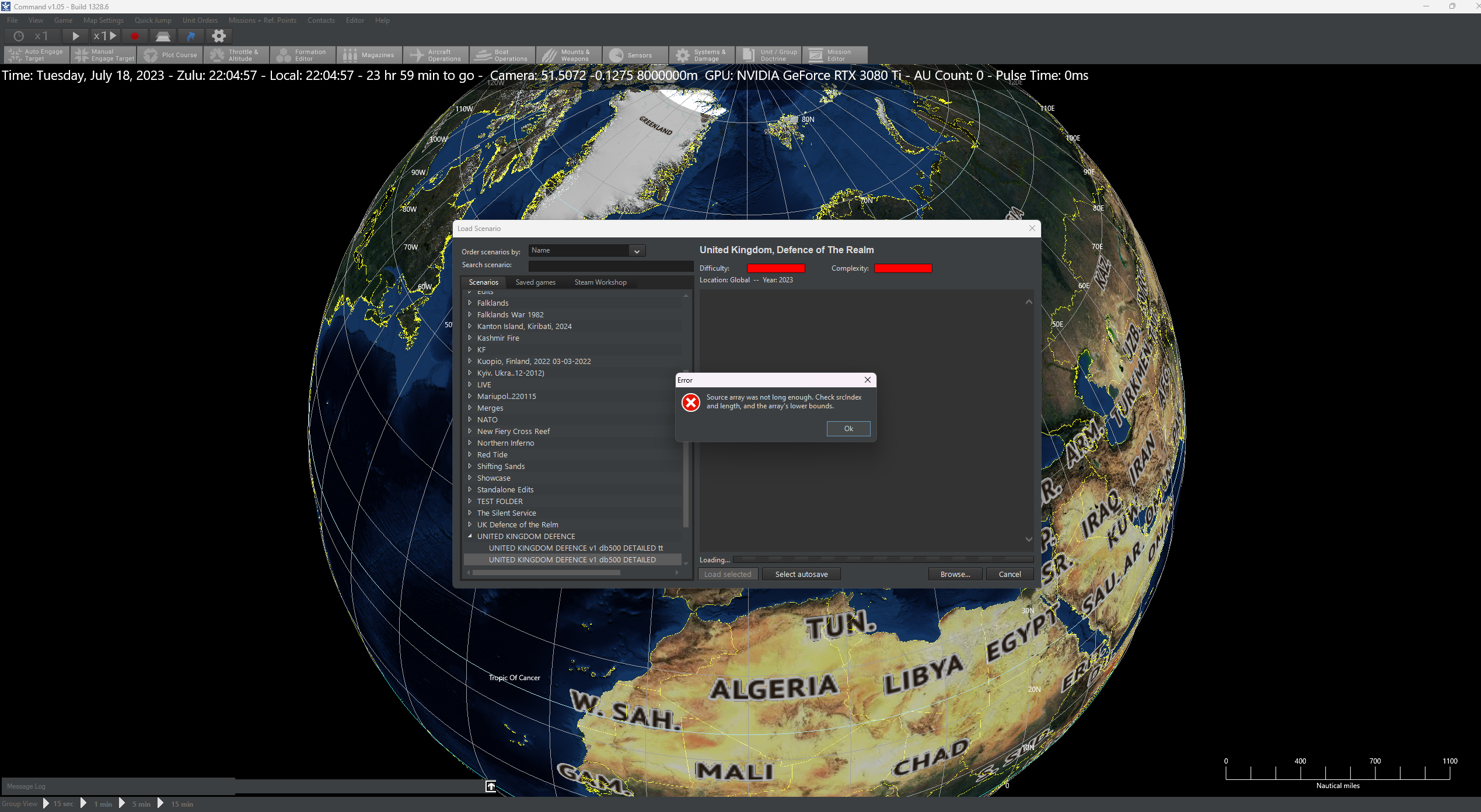Image resolution: width=1481 pixels, height=812 pixels.
Task: Click the red Difficulty indicator bar
Action: pyautogui.click(x=776, y=268)
